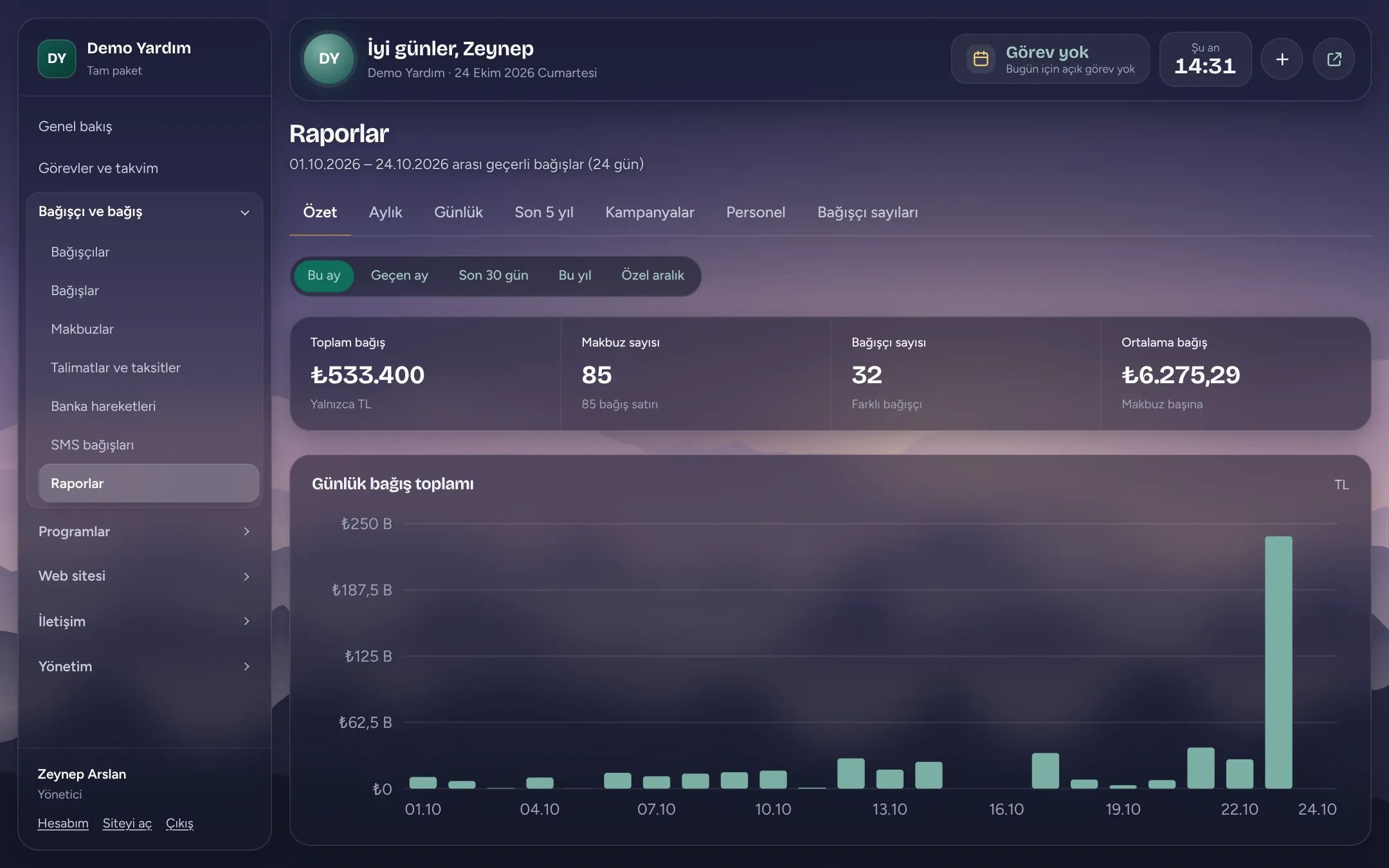Click the Siteyi aç link

[127, 824]
